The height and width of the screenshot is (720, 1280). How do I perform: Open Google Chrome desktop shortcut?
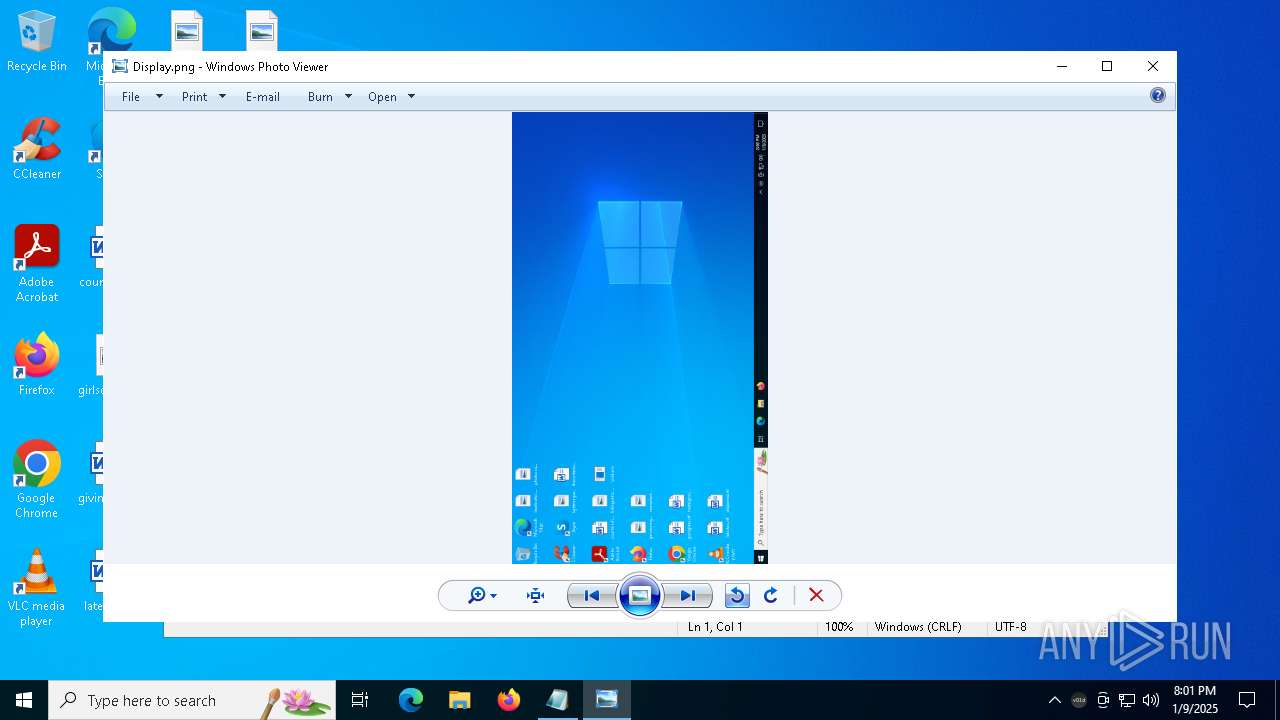tap(37, 480)
